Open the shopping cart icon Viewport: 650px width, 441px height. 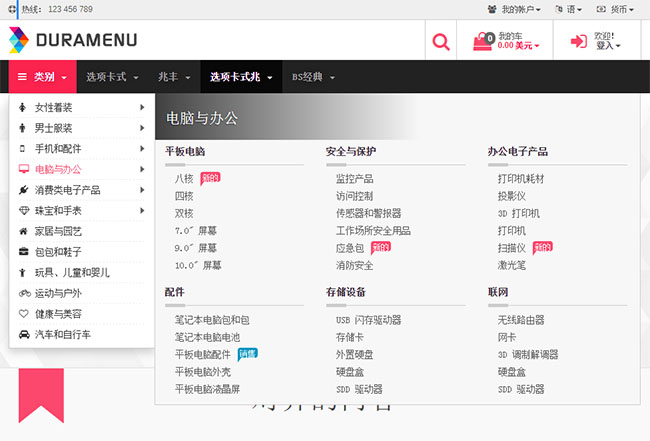[x=485, y=42]
